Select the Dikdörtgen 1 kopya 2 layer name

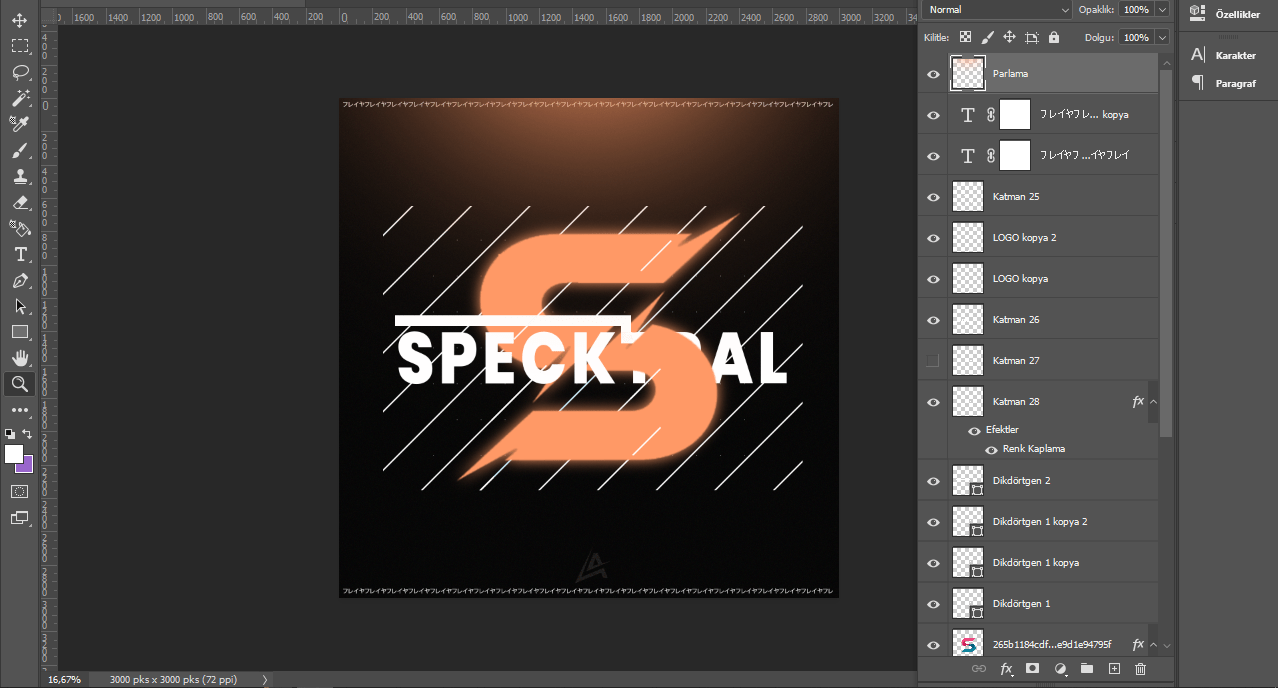click(1040, 522)
